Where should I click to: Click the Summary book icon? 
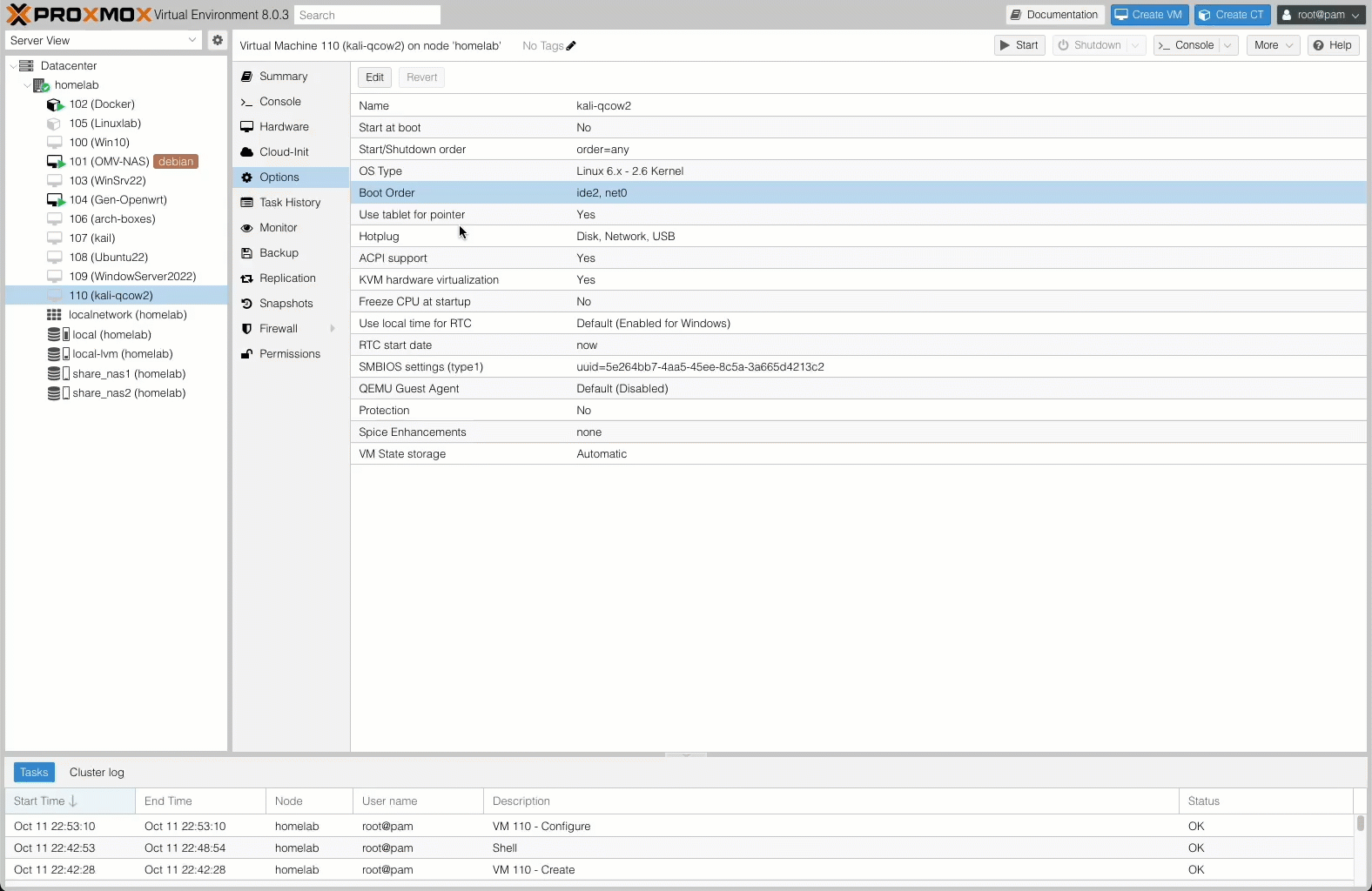[x=246, y=77]
